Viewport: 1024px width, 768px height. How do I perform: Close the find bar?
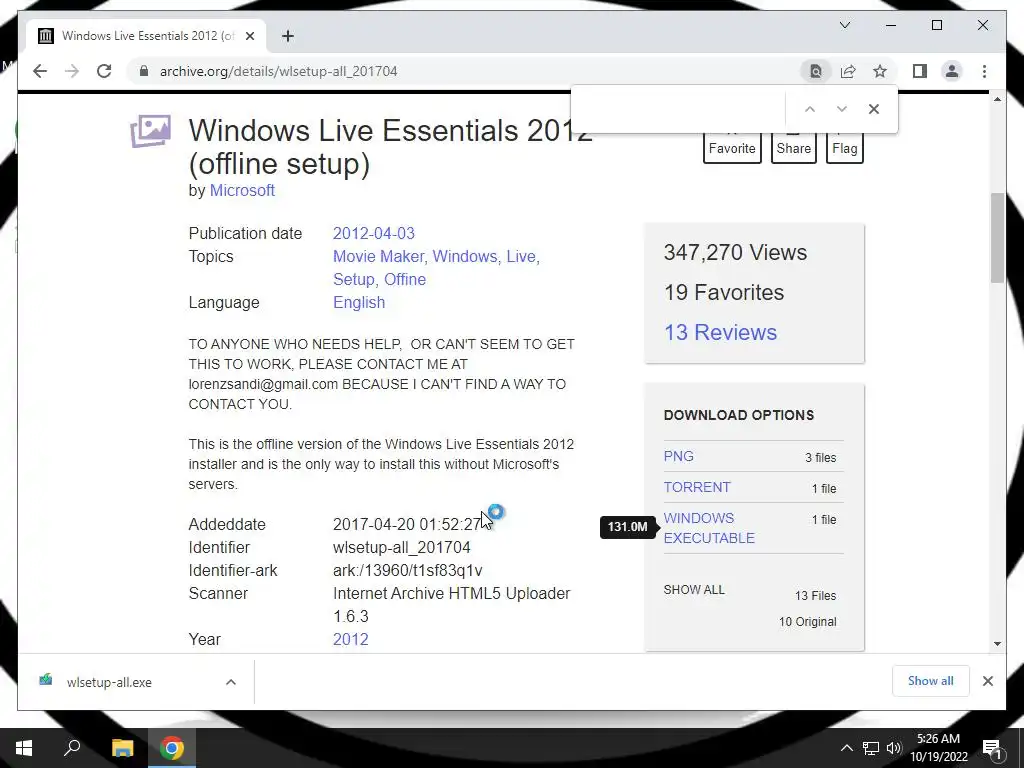[874, 109]
